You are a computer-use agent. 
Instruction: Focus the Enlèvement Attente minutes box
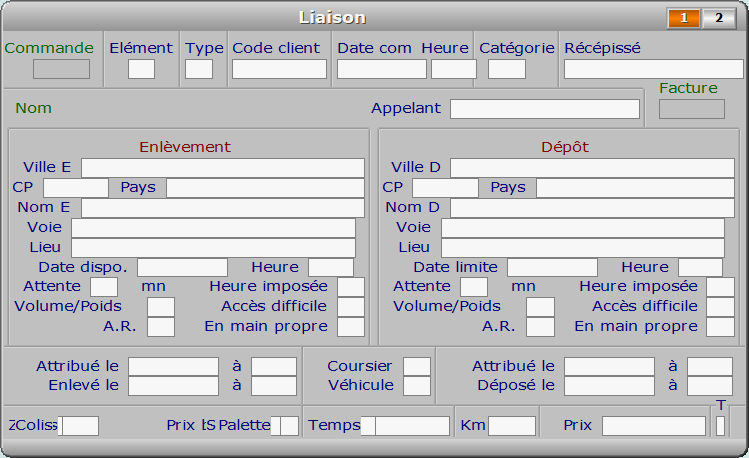click(104, 287)
